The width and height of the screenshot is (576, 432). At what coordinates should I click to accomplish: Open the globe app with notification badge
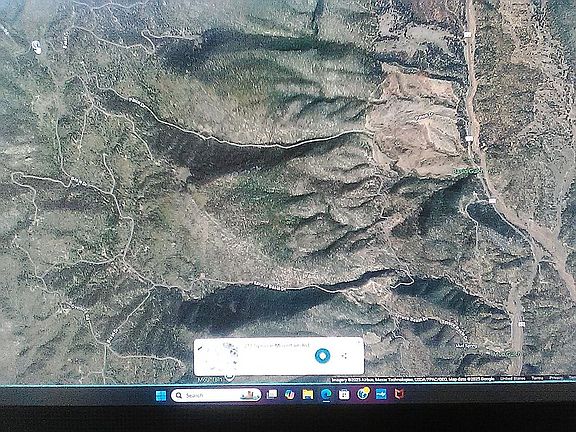point(363,393)
